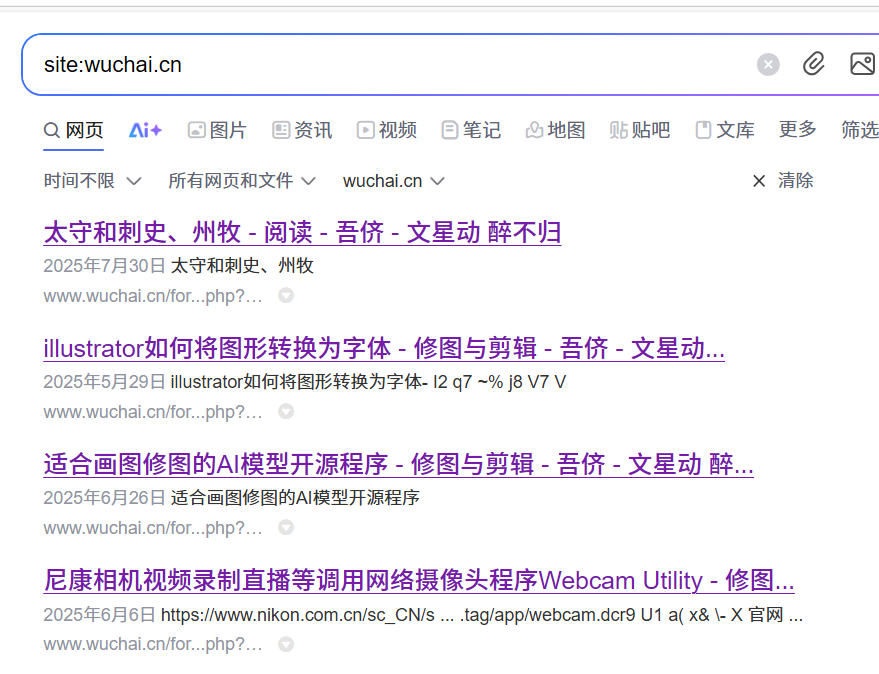Clear the search box with the X icon
This screenshot has width=879, height=674.
point(768,65)
